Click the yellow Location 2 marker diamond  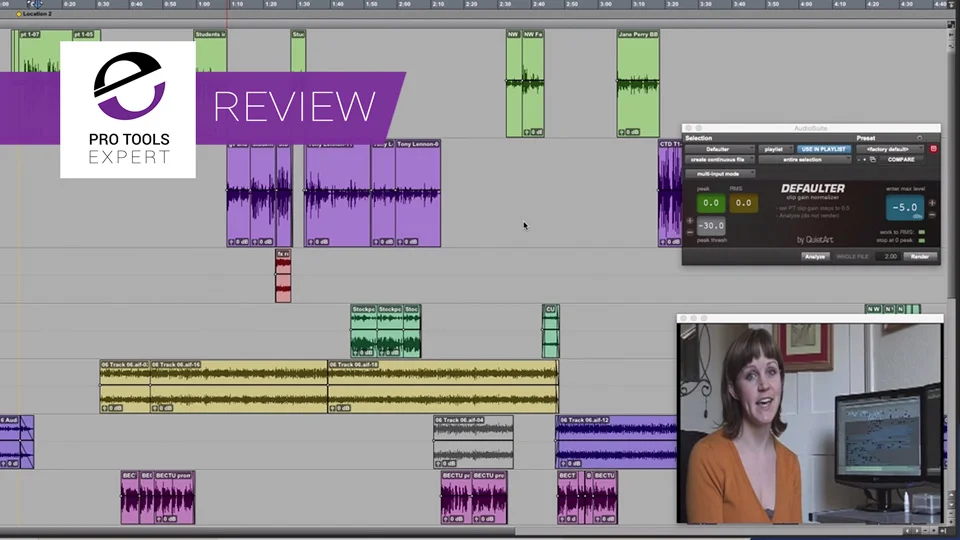19,14
